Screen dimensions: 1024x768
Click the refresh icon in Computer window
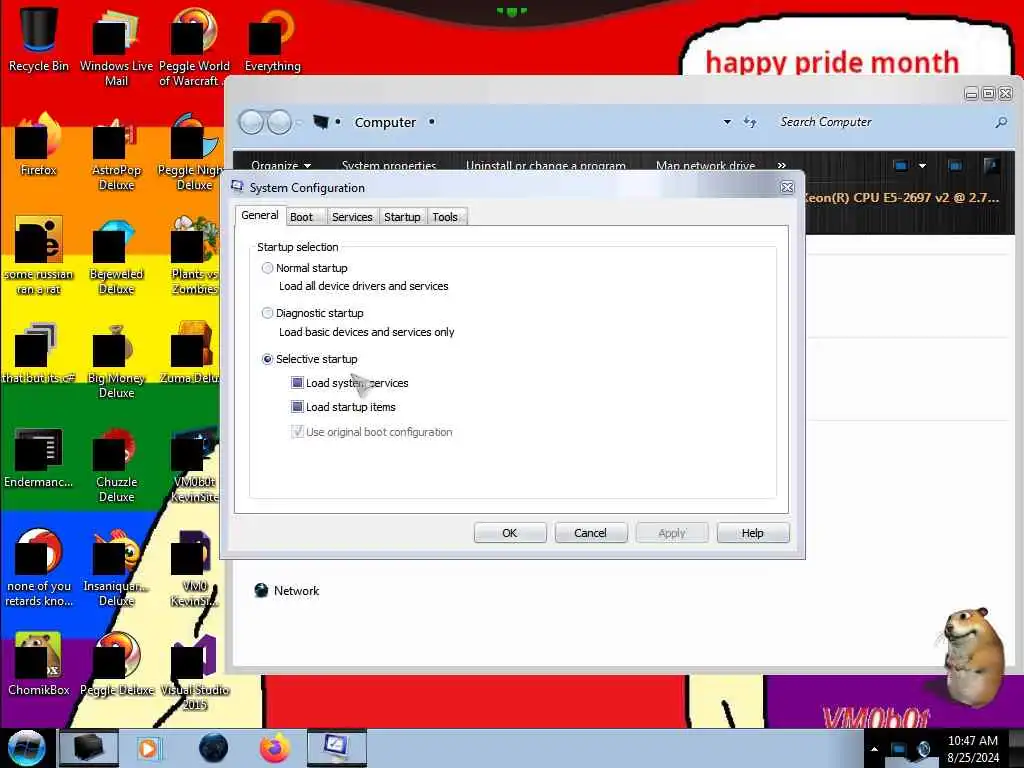pos(750,122)
